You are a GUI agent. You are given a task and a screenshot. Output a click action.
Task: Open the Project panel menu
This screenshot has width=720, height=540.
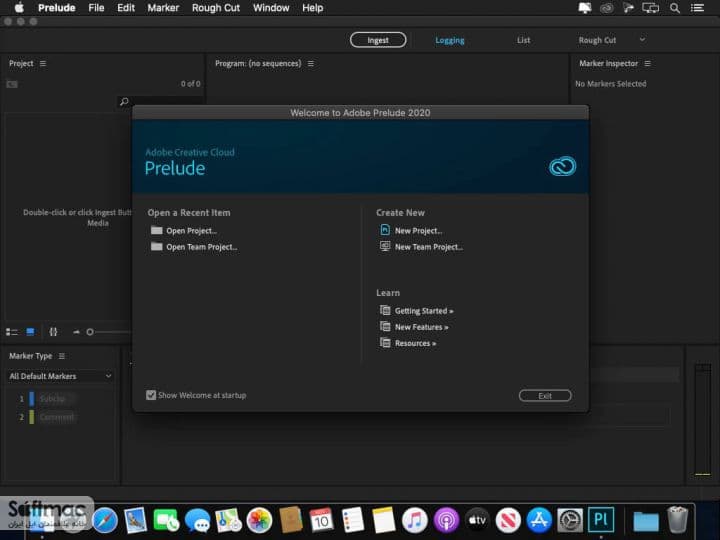pos(43,63)
